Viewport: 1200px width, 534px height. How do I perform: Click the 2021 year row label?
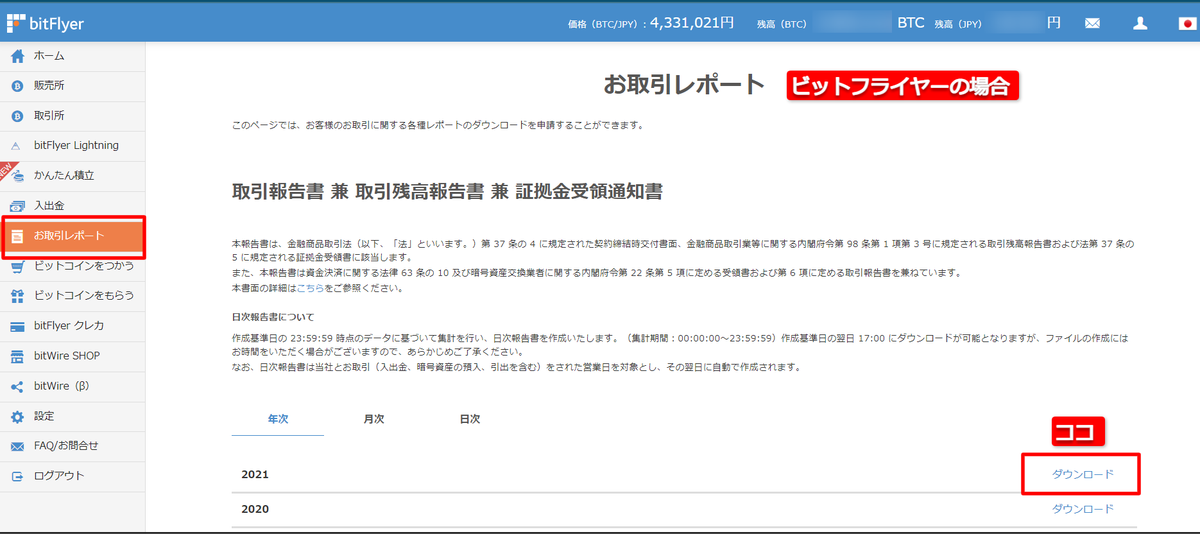pos(255,474)
